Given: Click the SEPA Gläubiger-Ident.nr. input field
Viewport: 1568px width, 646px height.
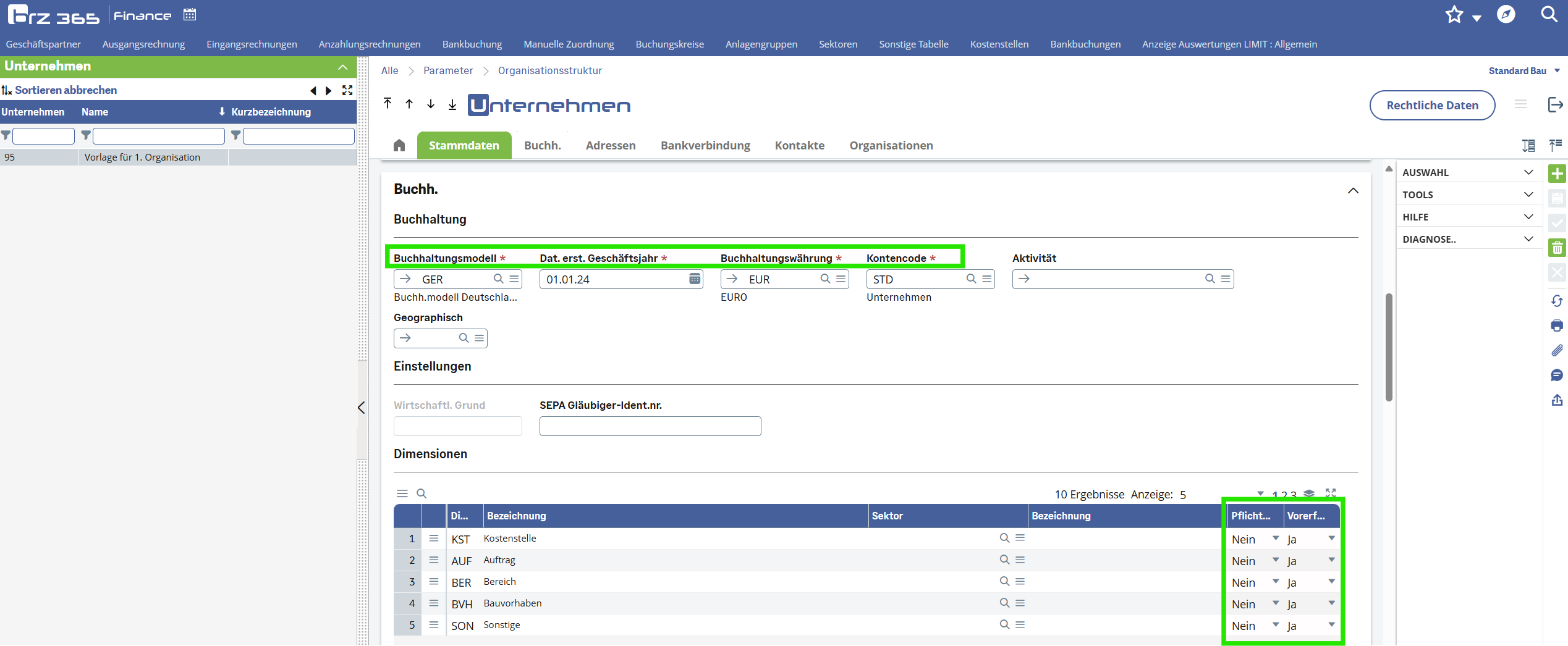Looking at the screenshot, I should 650,426.
